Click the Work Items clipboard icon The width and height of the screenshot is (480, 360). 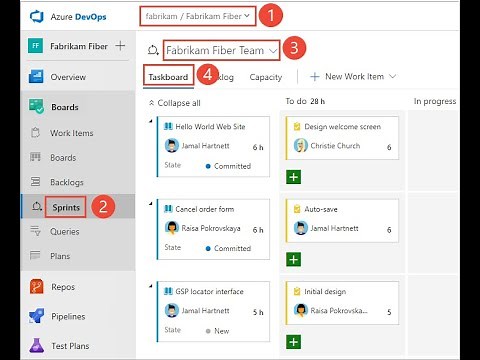[35, 133]
